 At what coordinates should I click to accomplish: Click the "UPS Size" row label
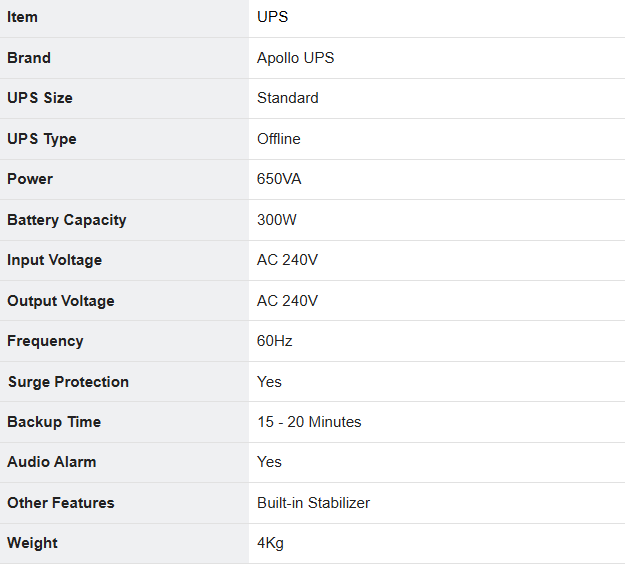click(40, 98)
